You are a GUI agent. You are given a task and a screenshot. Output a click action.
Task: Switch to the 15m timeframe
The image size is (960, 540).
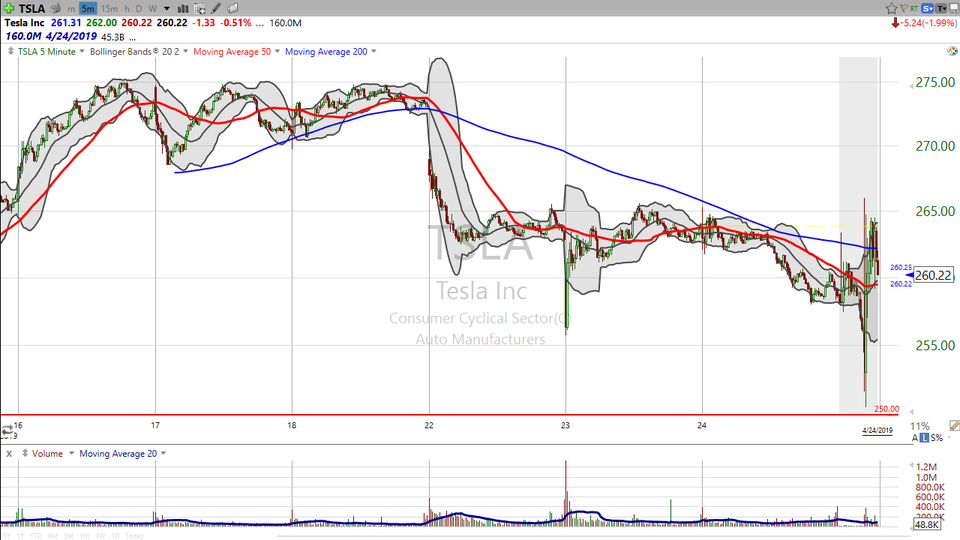tap(109, 9)
